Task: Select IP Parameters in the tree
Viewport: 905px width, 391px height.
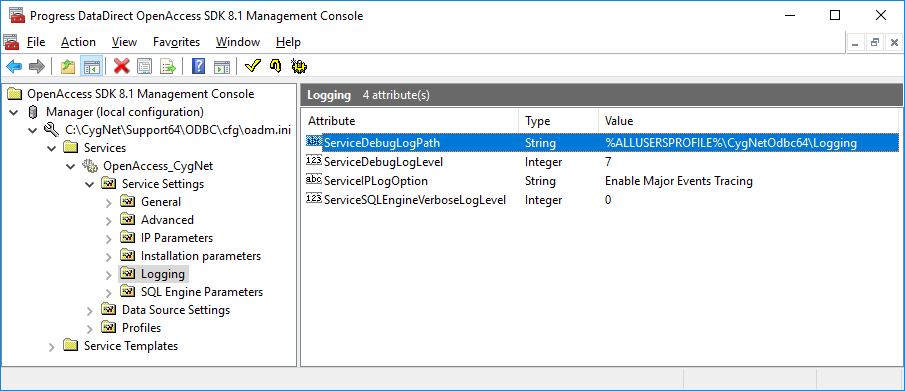Action: coord(177,238)
